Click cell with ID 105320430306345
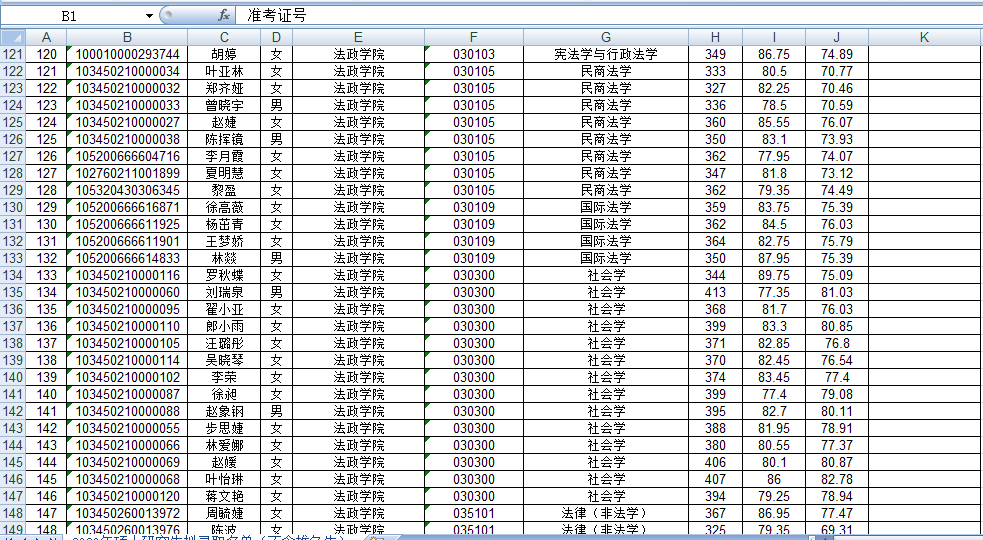The height and width of the screenshot is (540, 983). tap(127, 190)
